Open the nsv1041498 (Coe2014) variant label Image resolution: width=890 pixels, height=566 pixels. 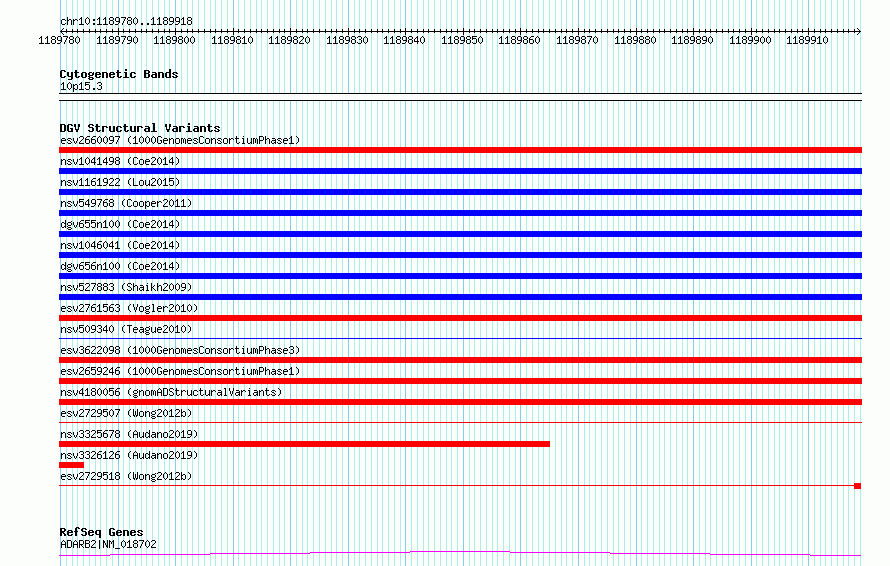pos(120,161)
